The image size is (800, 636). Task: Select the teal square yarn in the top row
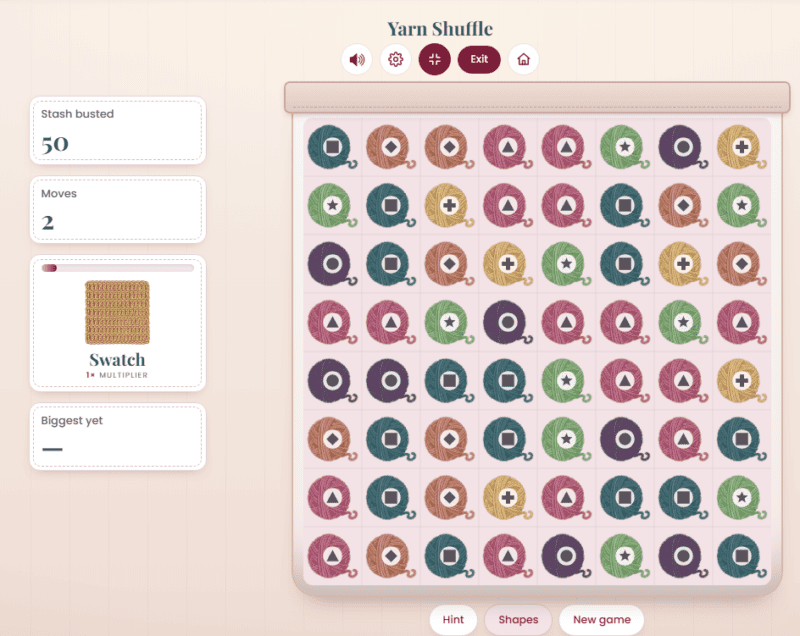(332, 147)
